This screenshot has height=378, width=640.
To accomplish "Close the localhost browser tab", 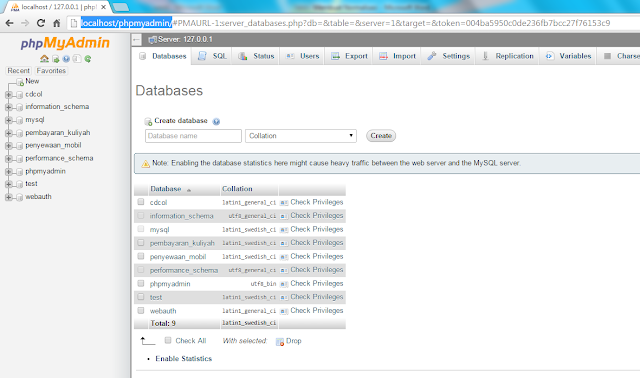I will (104, 7).
